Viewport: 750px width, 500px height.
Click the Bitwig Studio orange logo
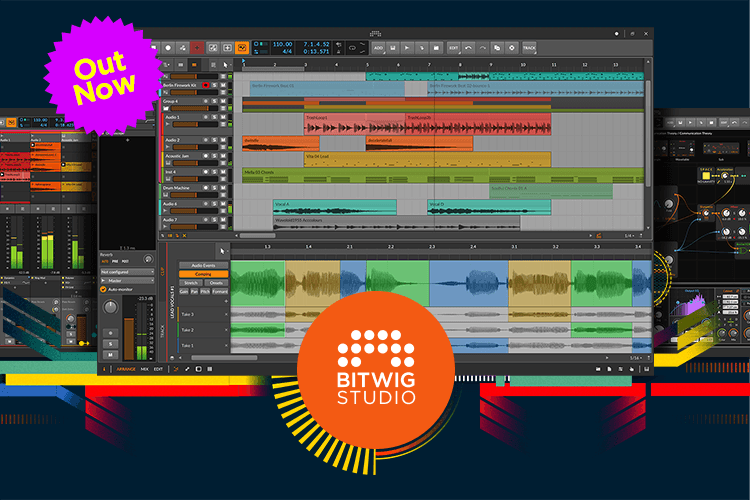pos(377,363)
